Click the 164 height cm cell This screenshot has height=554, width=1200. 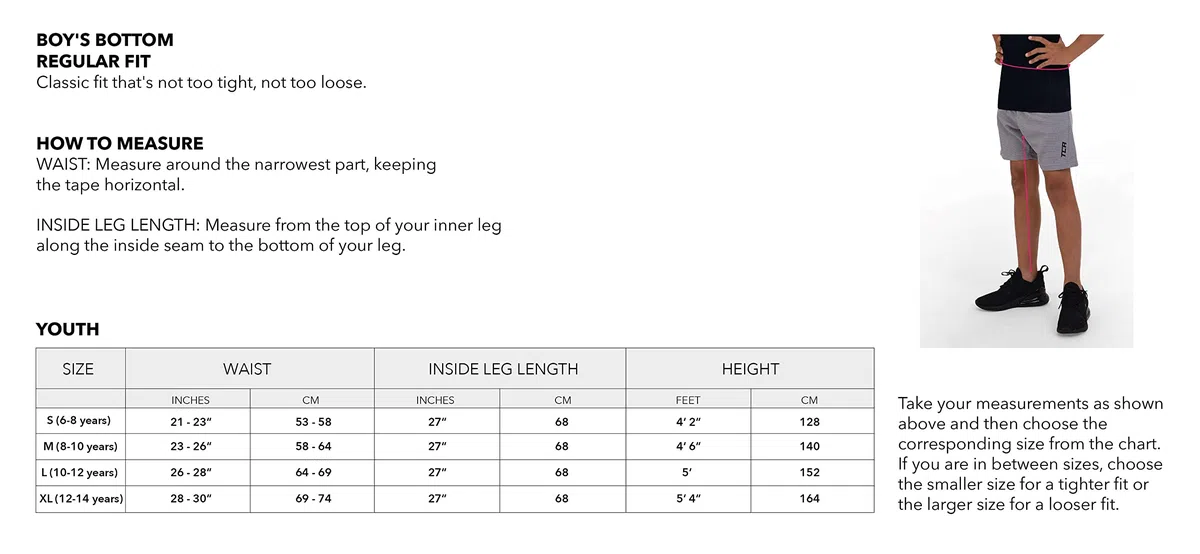[x=810, y=498]
